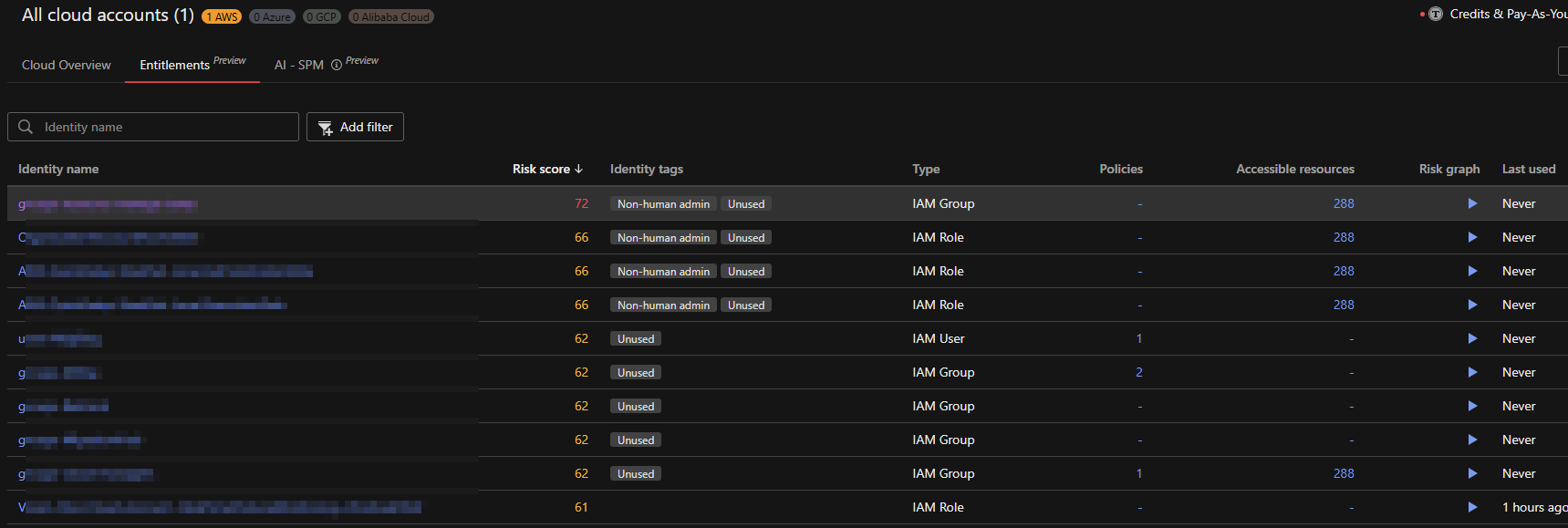The image size is (1568, 528).
Task: Open the AI - SPM tab
Action: (x=299, y=65)
